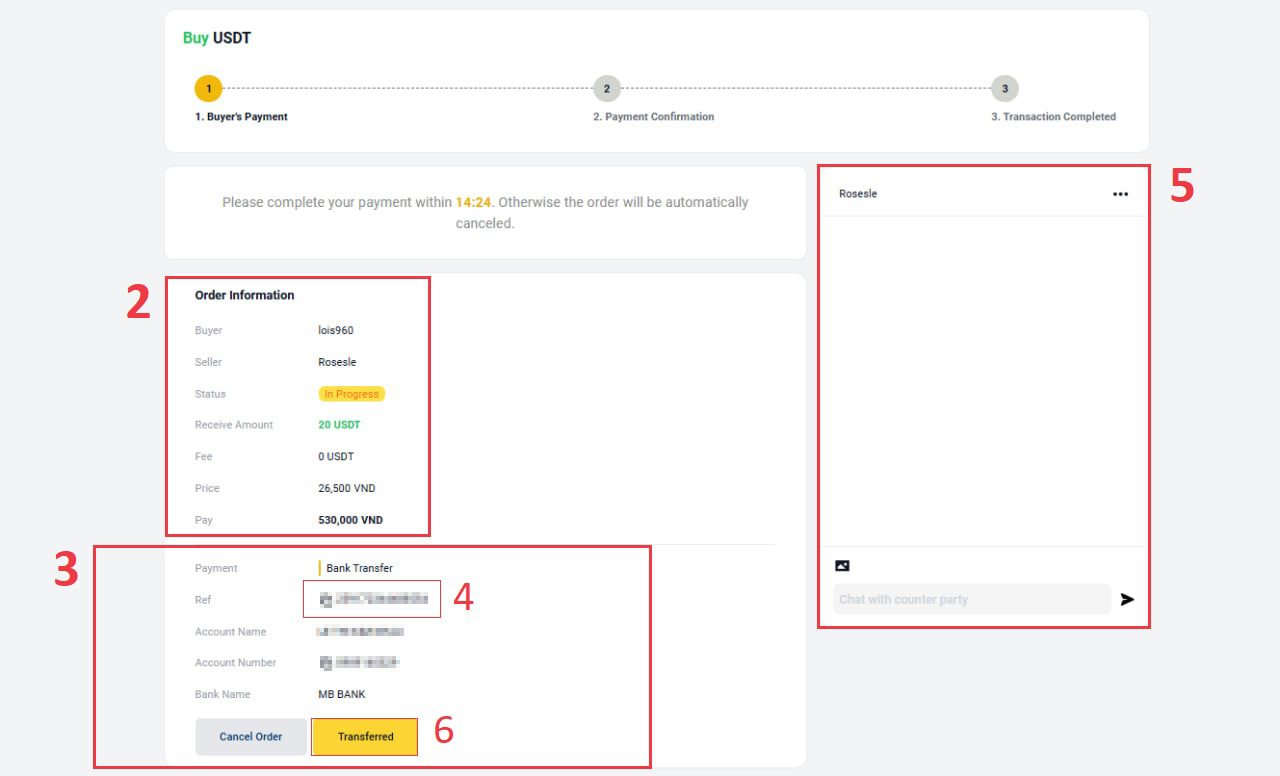Click the blurred Ref code value
Viewport: 1280px width, 776px height.
[x=373, y=599]
